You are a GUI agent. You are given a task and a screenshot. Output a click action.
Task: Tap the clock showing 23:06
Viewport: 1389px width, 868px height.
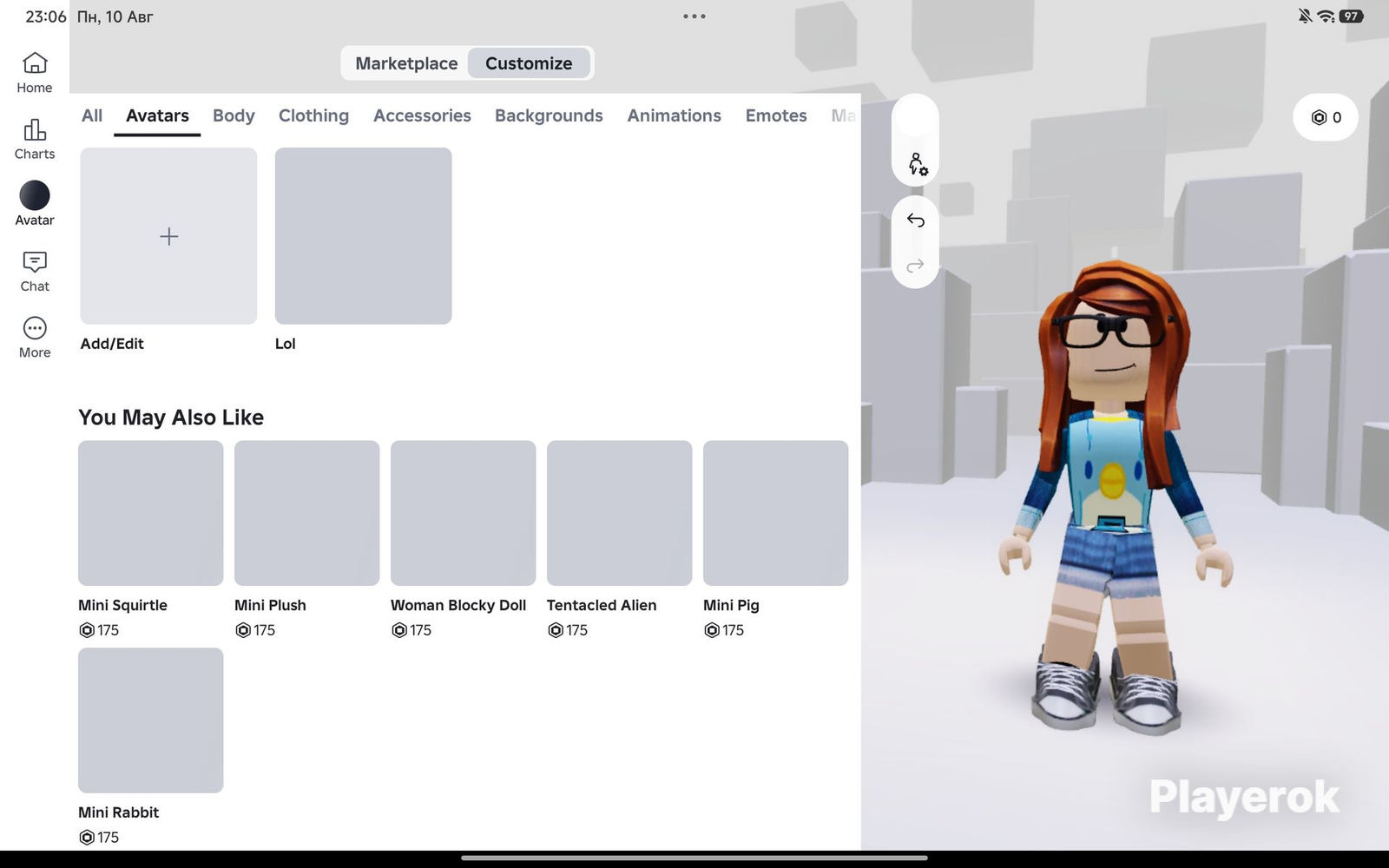(x=46, y=16)
